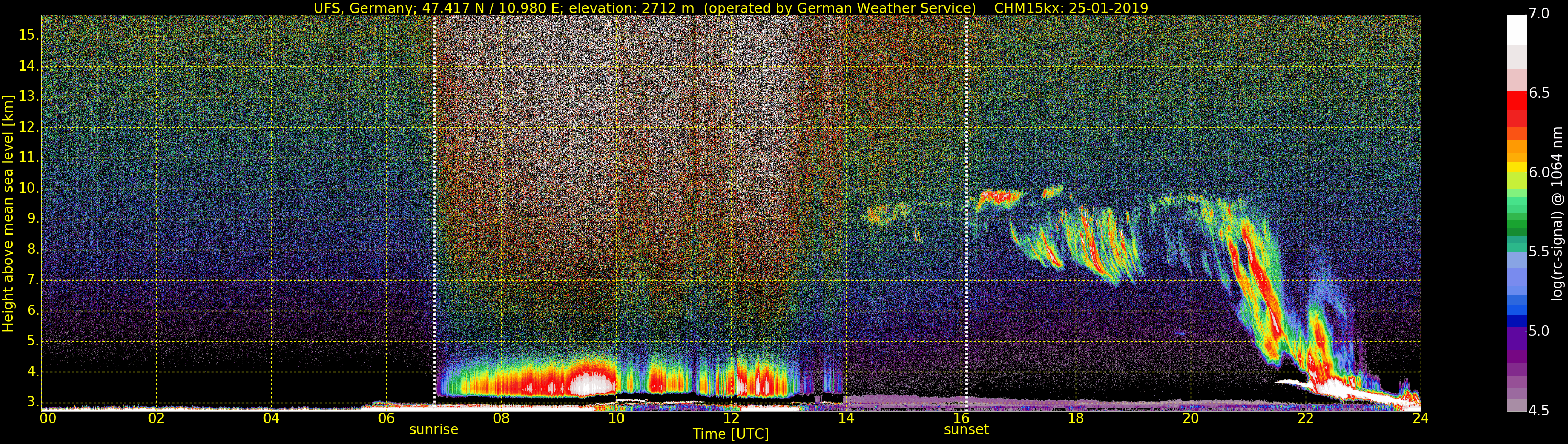This screenshot has height=444, width=1568.
Task: Pick the white segment atop the colorbar
Action: pos(1516,30)
